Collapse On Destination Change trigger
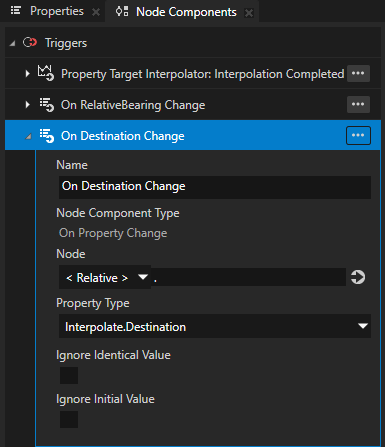This screenshot has height=447, width=385. [28, 136]
